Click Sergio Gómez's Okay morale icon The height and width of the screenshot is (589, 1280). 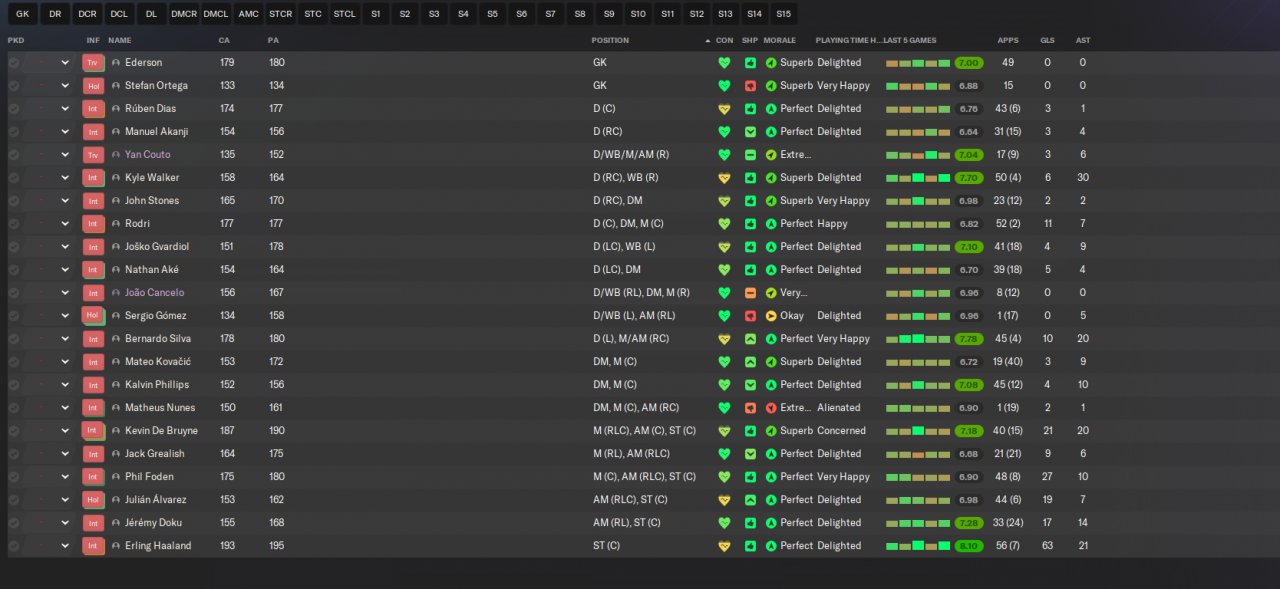click(770, 315)
